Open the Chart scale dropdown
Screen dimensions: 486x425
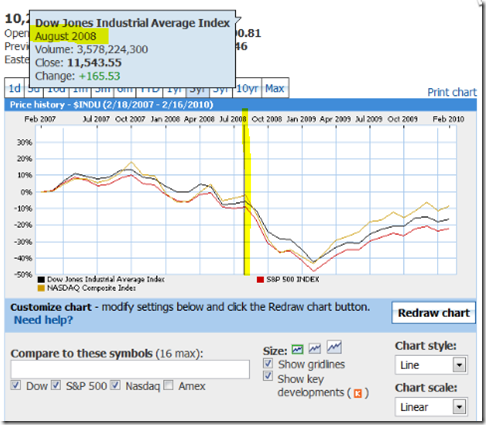[x=431, y=407]
